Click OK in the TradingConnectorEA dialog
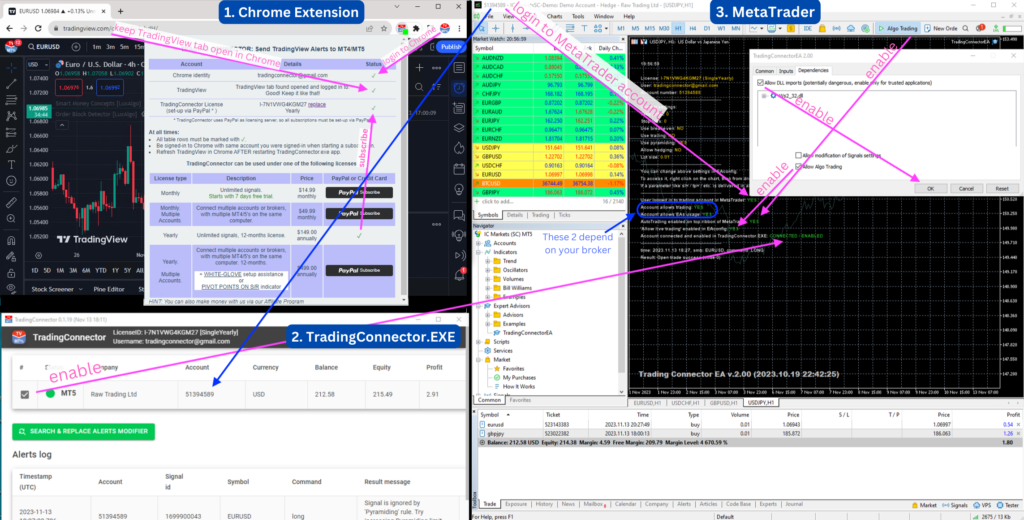 [x=929, y=188]
